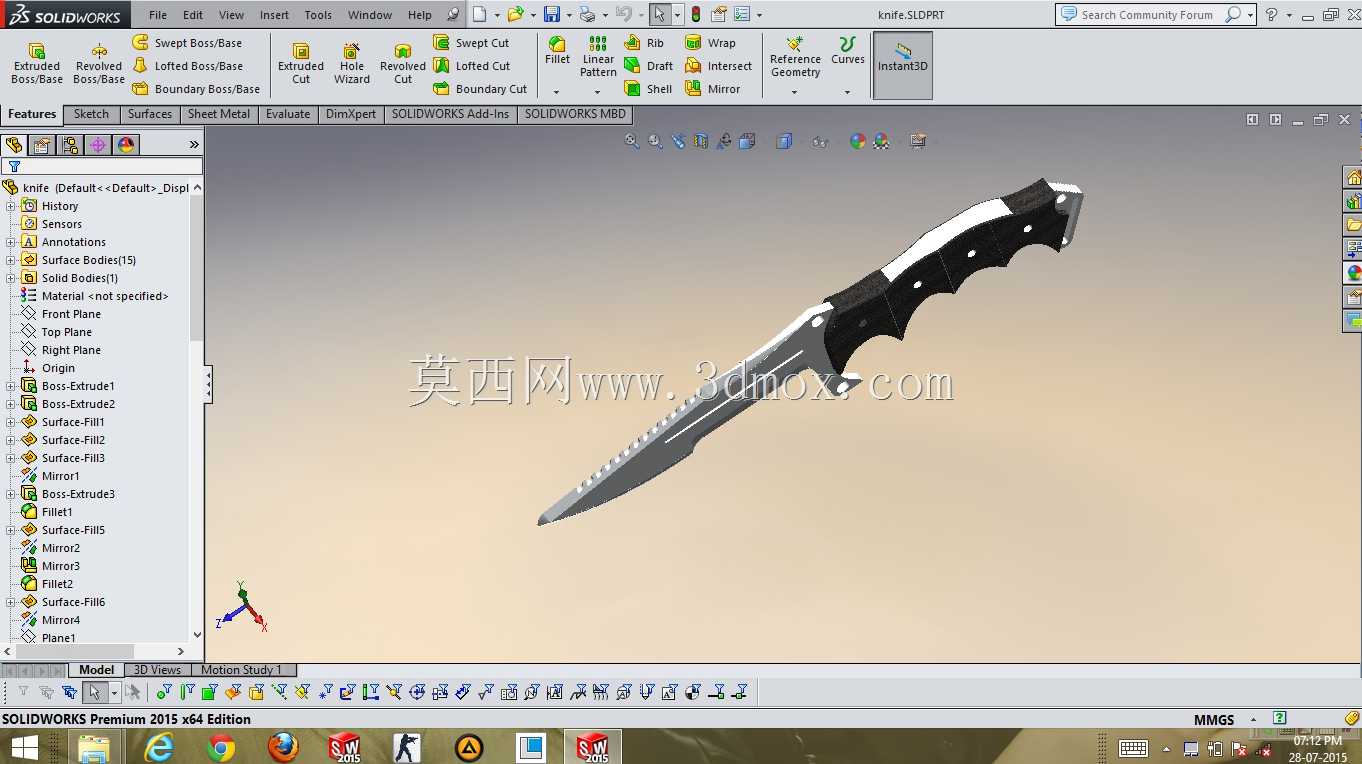Image resolution: width=1362 pixels, height=764 pixels.
Task: Open the Hole Wizard
Action: tap(352, 64)
